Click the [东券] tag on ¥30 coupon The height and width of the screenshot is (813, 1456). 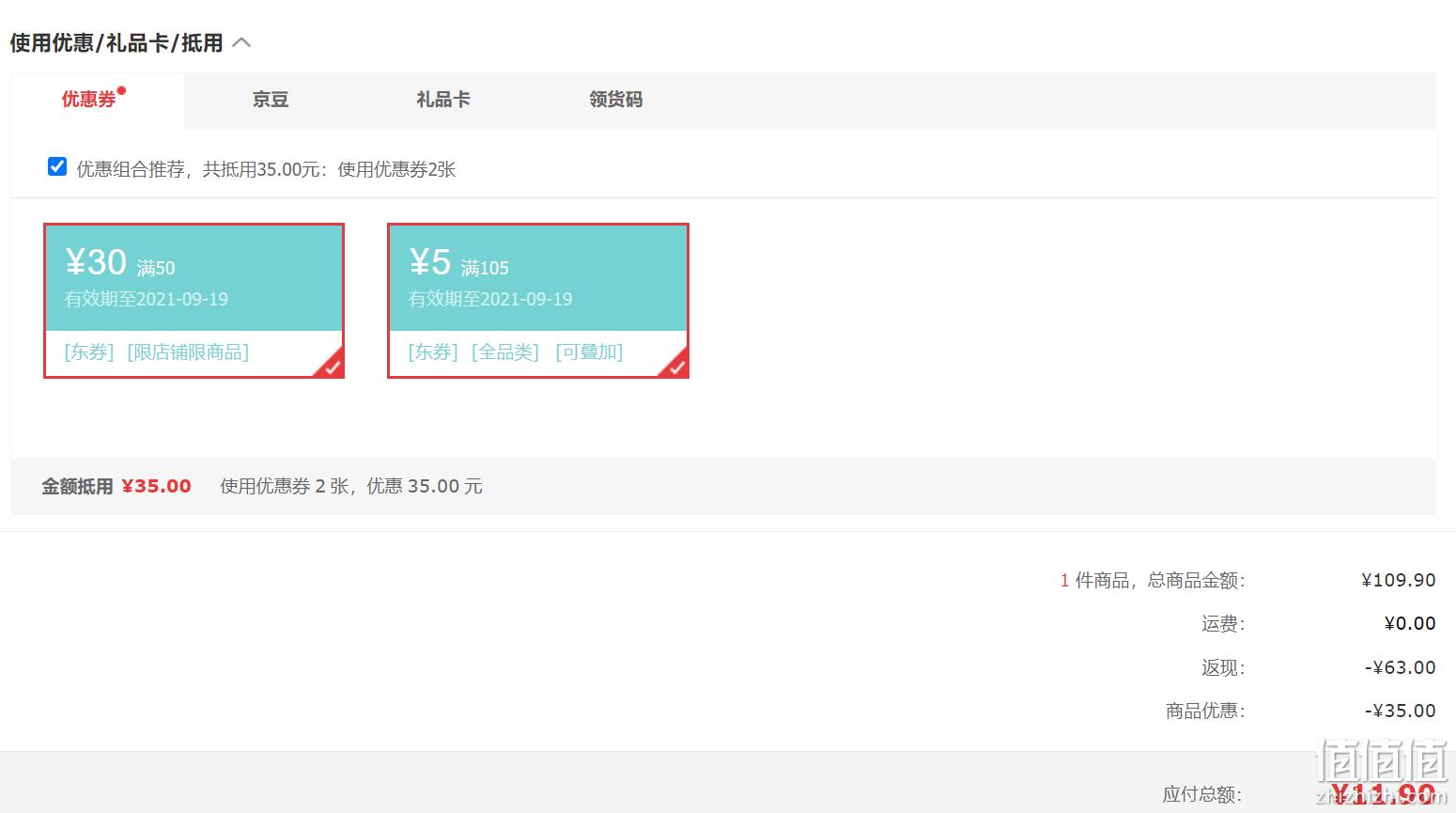point(89,352)
